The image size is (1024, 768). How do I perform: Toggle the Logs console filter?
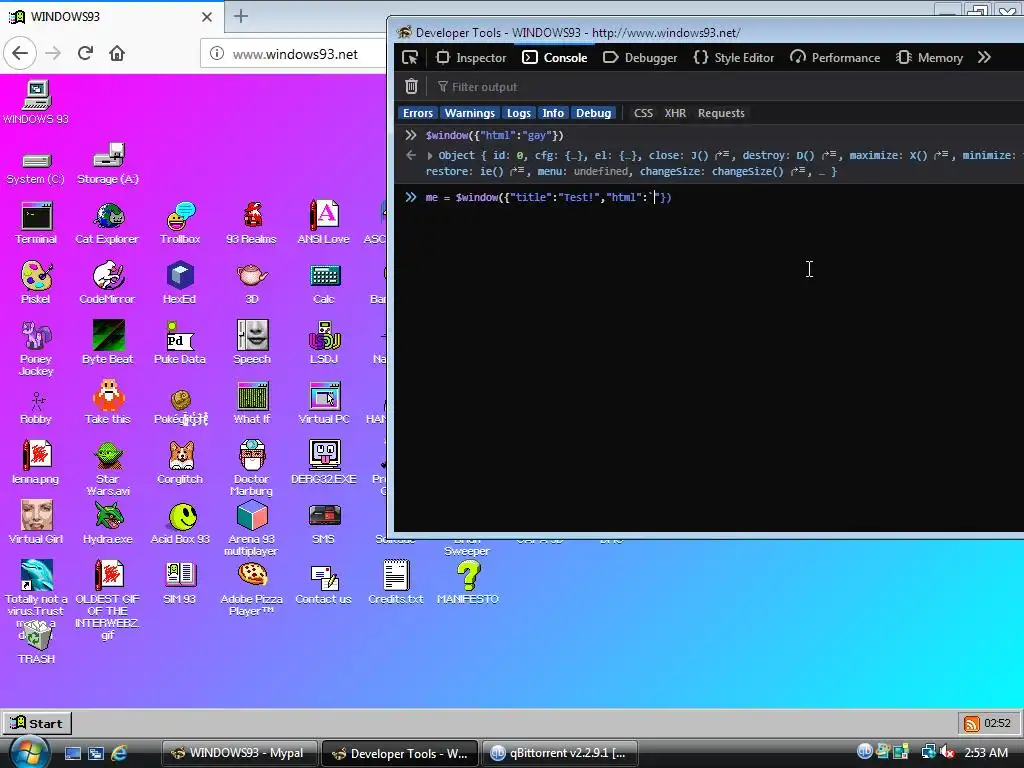click(x=519, y=113)
